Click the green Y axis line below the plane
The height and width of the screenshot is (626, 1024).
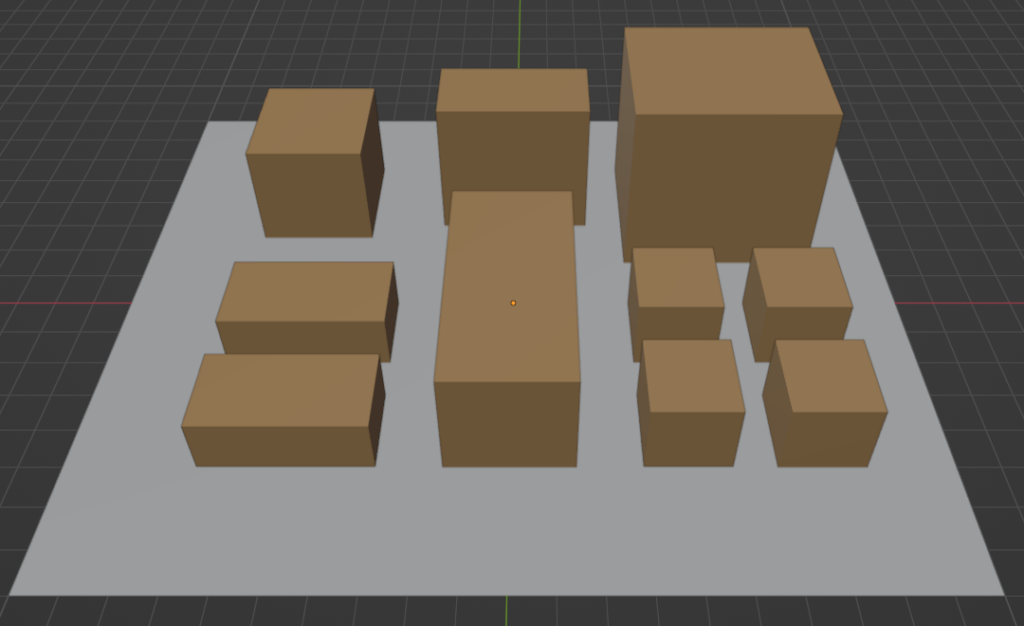point(506,610)
